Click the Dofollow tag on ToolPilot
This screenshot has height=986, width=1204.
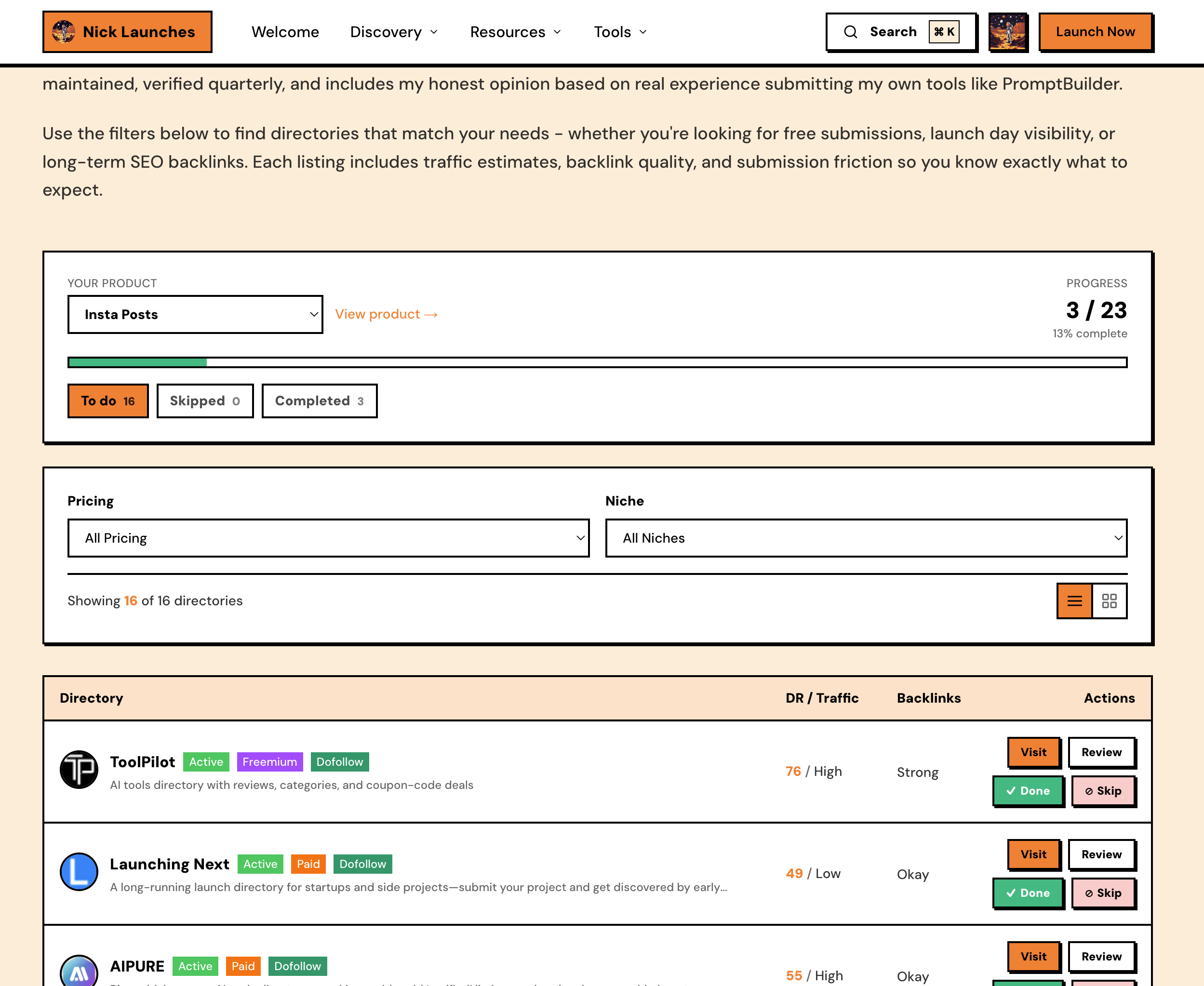[340, 762]
